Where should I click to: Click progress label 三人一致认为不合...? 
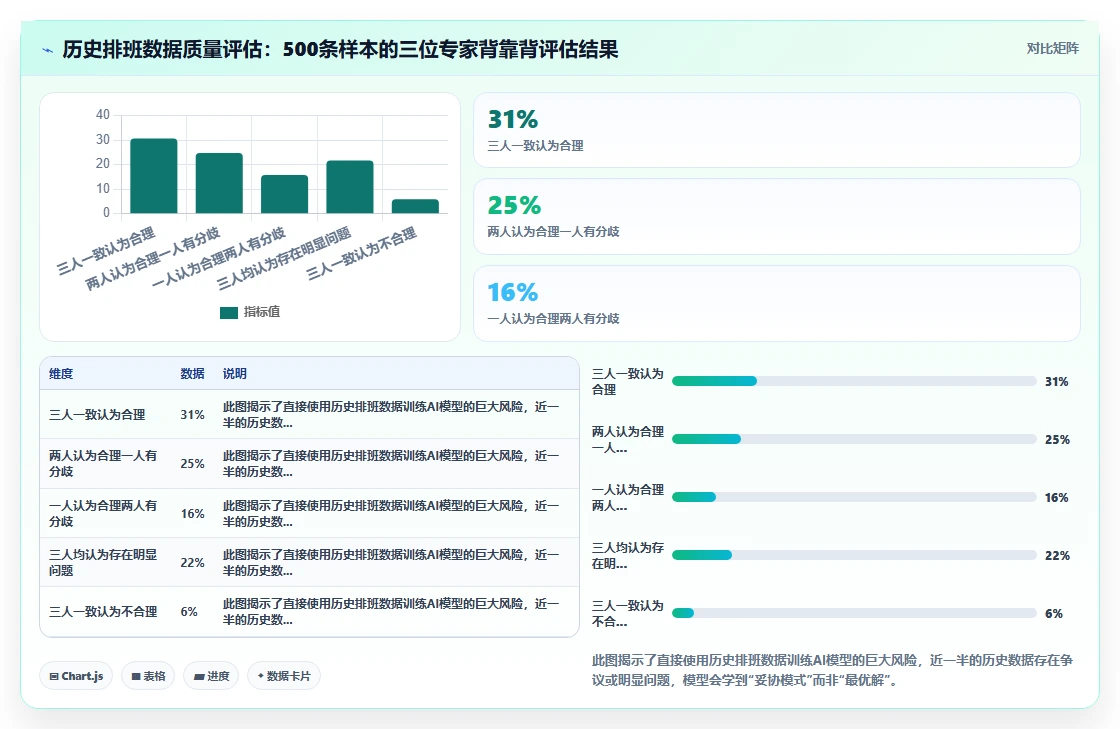(628, 613)
